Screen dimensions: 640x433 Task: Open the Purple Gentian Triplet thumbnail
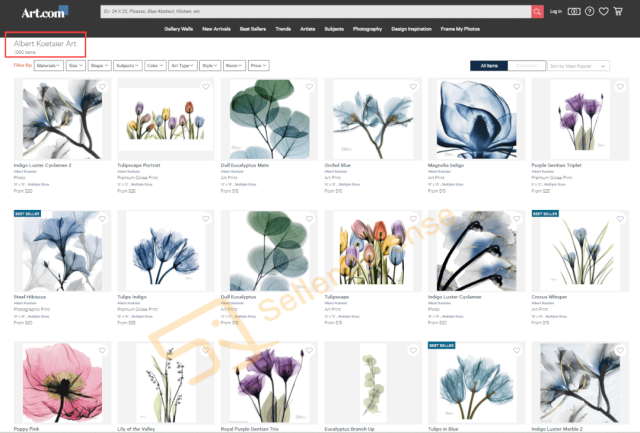(580, 119)
